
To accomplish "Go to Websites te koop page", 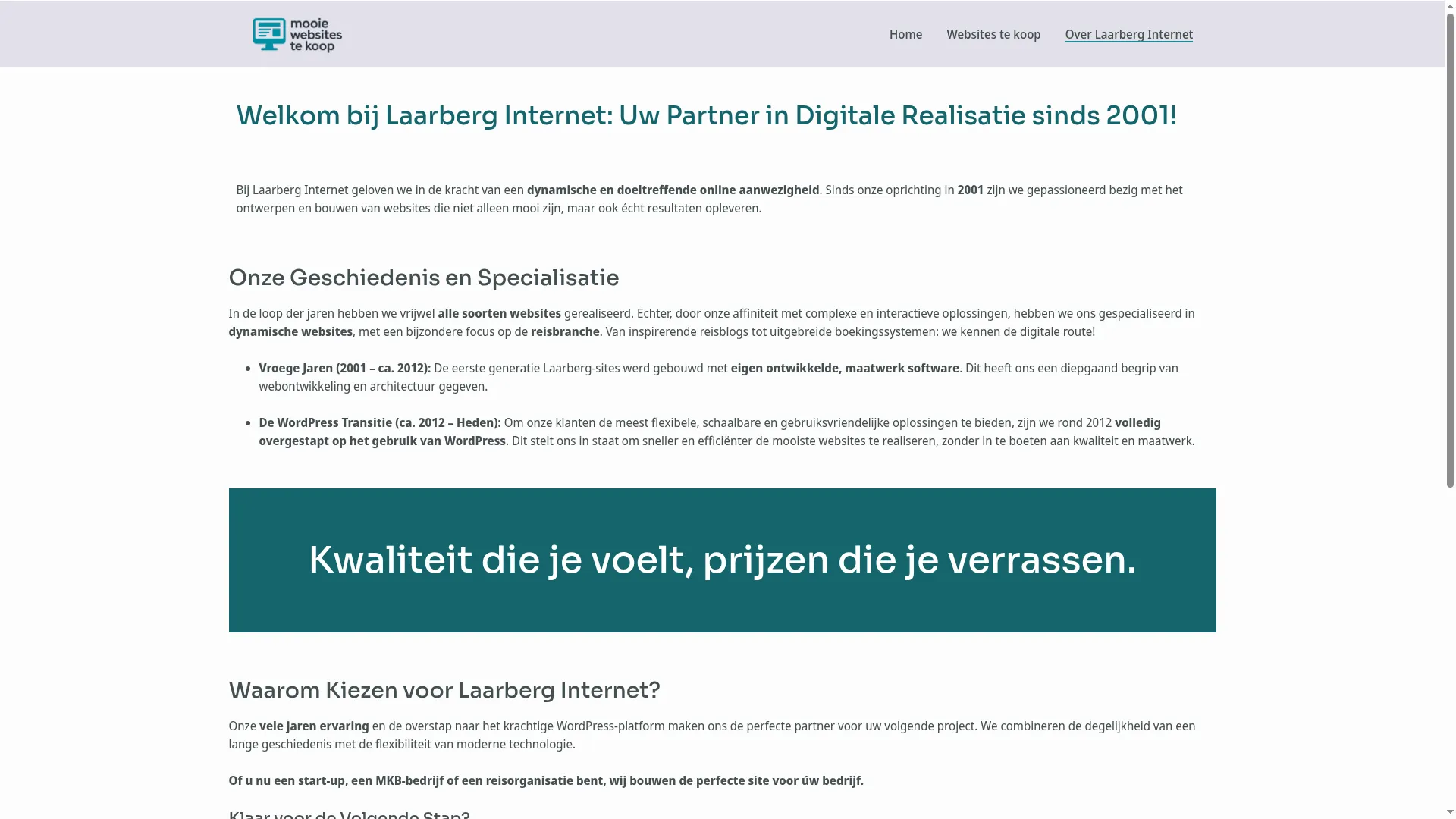I will click(993, 34).
